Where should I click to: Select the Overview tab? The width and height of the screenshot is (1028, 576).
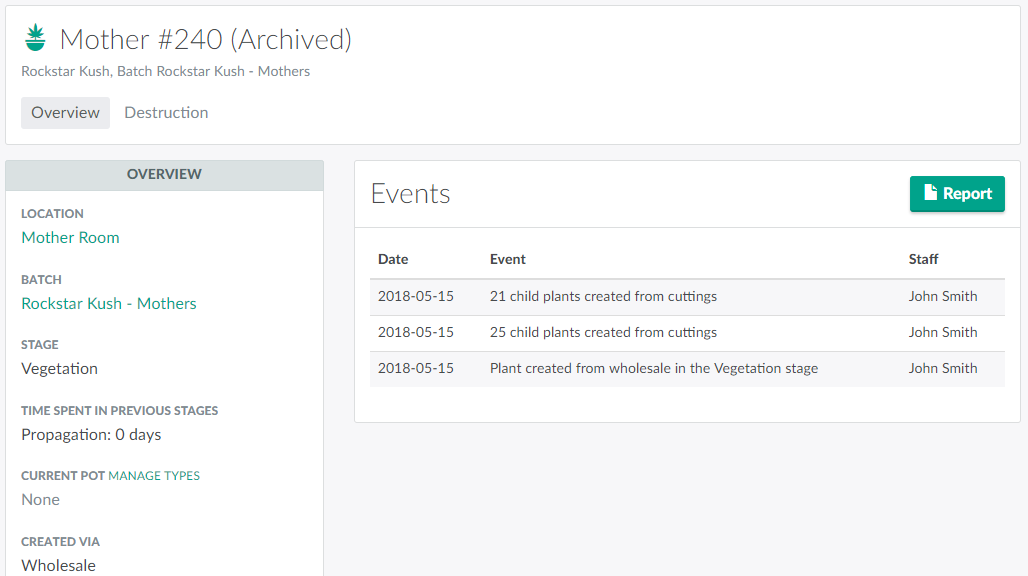(65, 113)
